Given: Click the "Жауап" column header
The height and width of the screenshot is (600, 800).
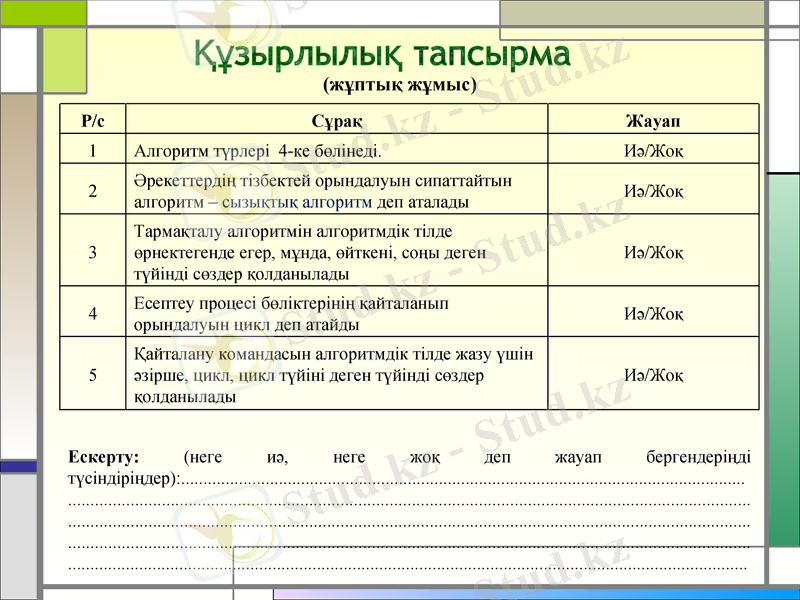Looking at the screenshot, I should [x=651, y=119].
